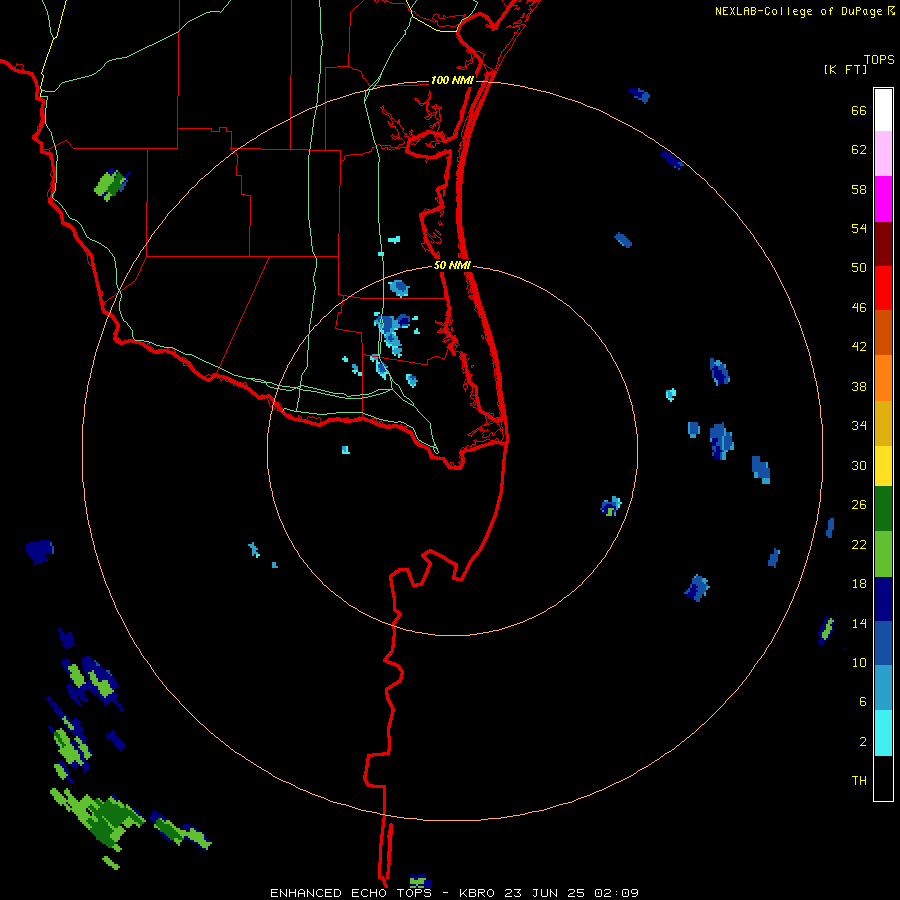
Task: Click the magenta swatch between 54 and 58
Action: coord(883,199)
